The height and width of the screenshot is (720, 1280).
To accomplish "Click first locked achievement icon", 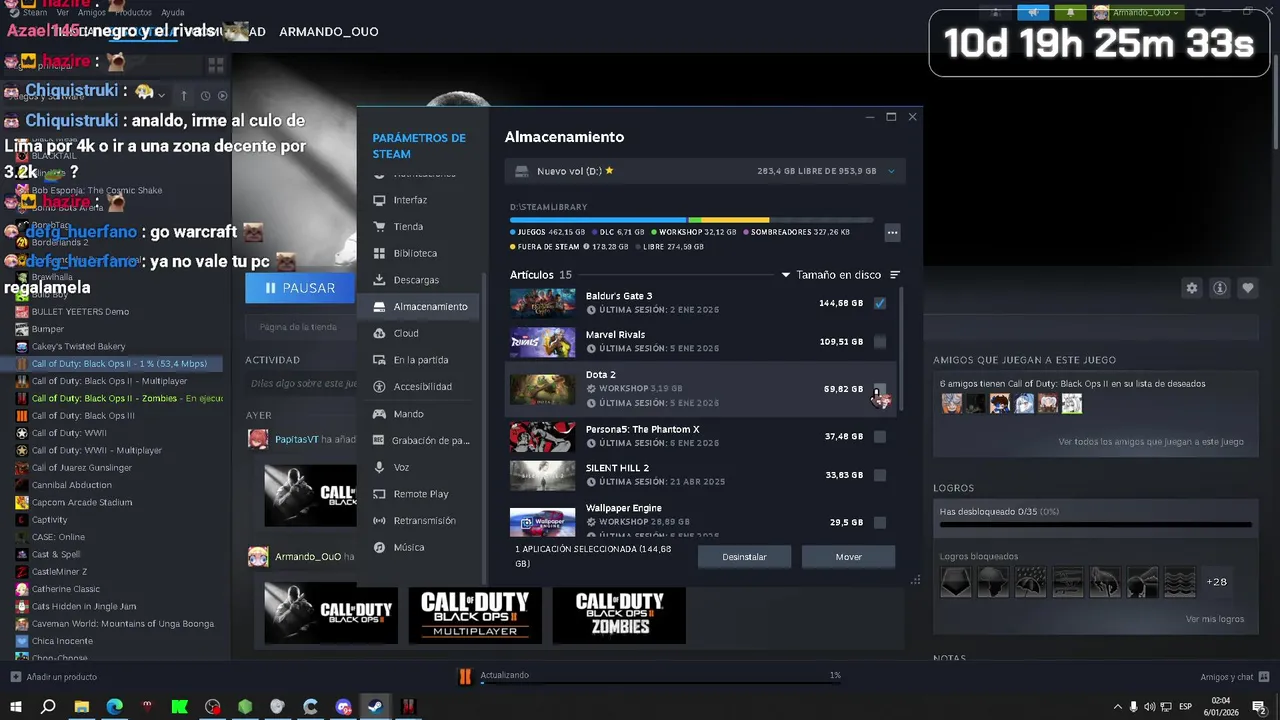I will tap(956, 582).
